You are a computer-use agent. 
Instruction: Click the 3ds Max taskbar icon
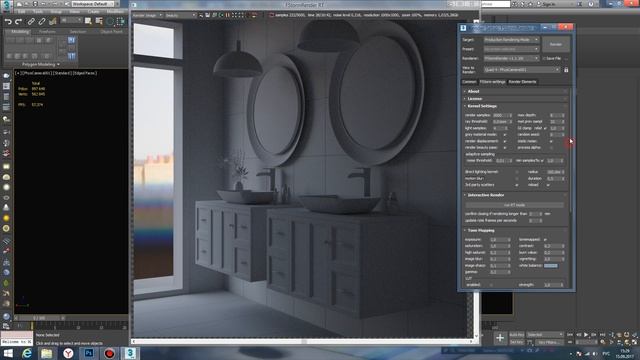coord(130,353)
